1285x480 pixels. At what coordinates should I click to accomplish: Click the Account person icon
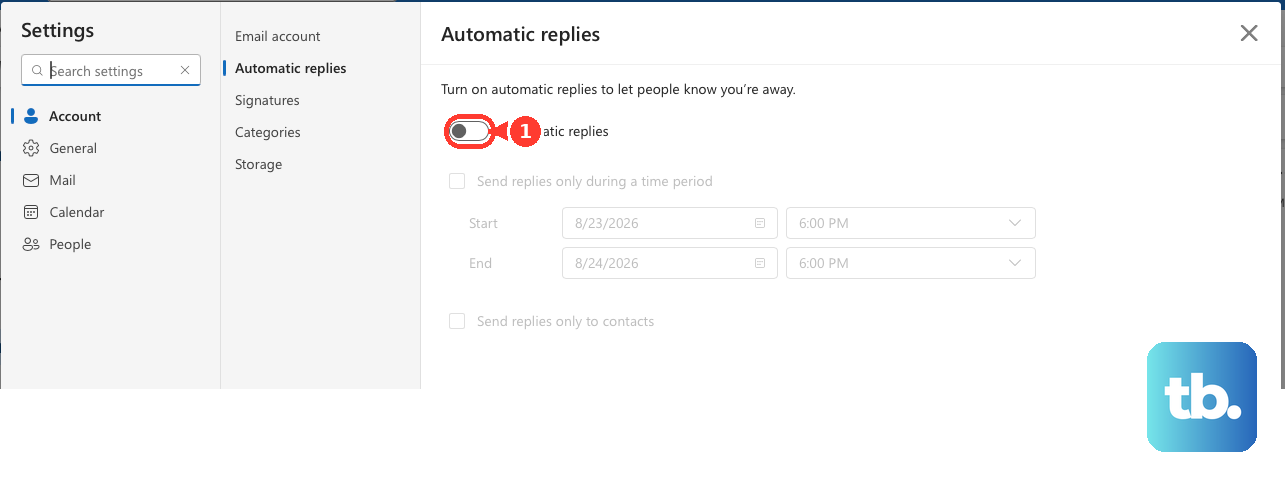(31, 116)
